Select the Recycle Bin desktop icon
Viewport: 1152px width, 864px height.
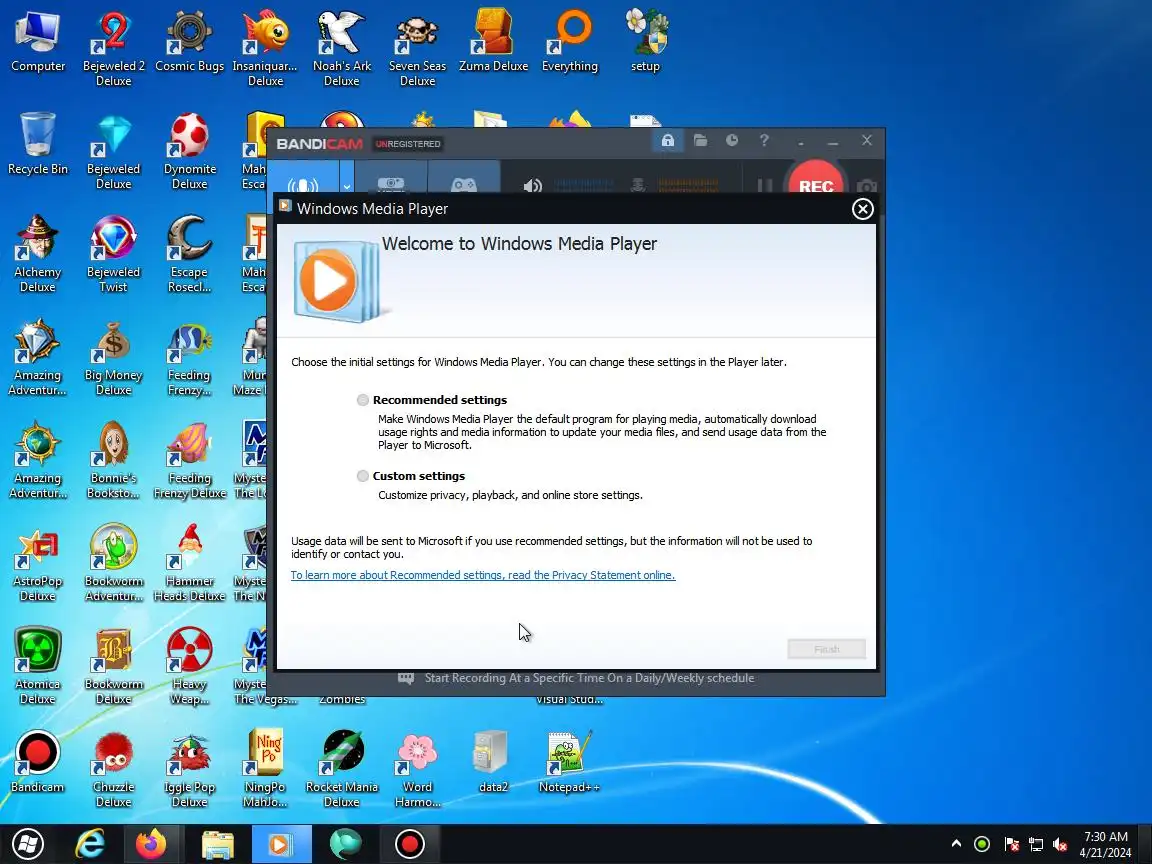coord(37,143)
